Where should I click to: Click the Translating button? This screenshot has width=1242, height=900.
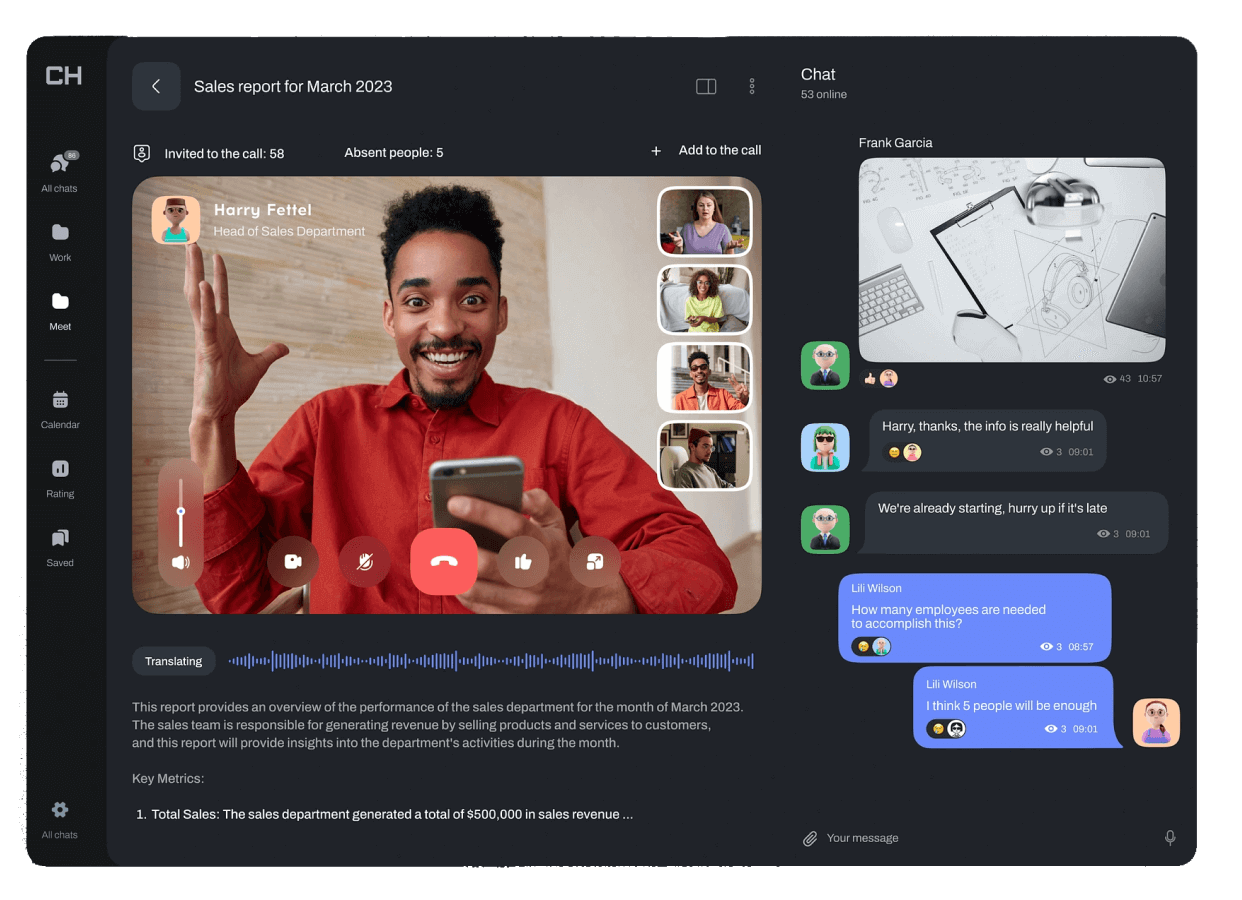coord(173,661)
